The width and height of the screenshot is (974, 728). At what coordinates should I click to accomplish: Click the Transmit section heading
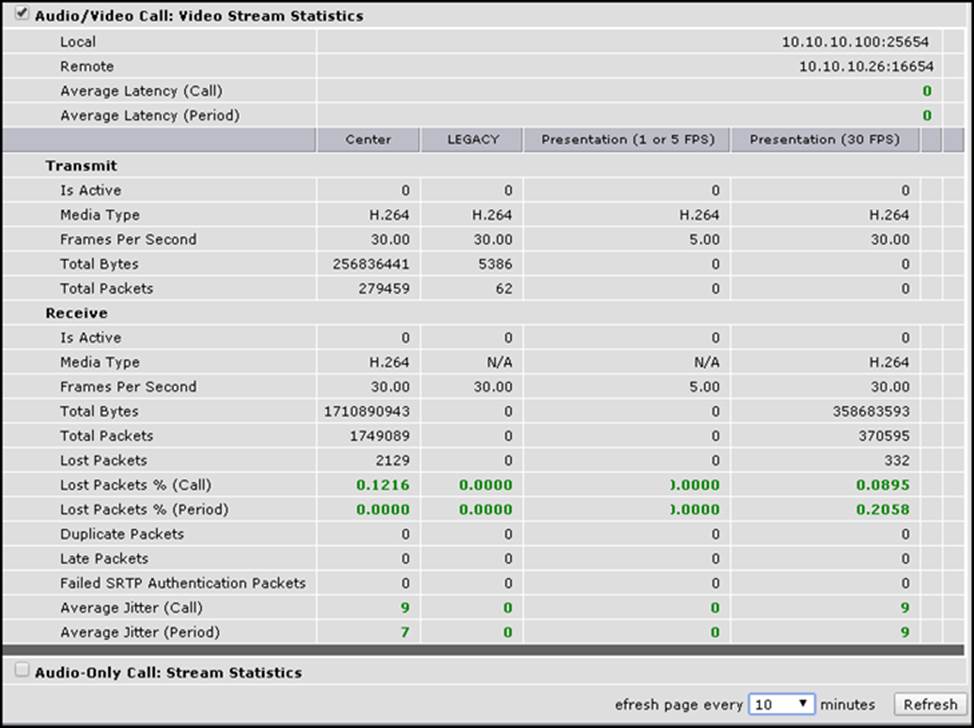click(x=81, y=166)
